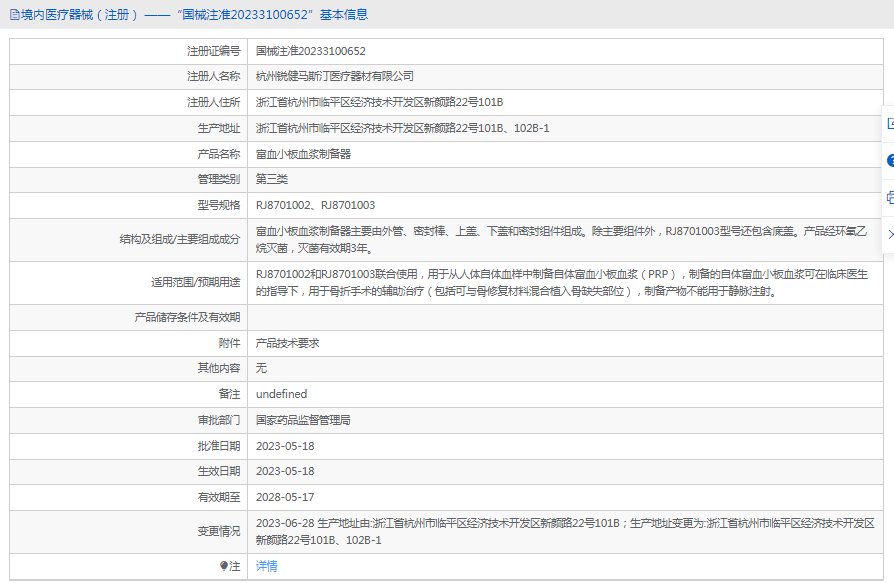Click the 管理类别 label
The width and height of the screenshot is (894, 583).
click(219, 180)
